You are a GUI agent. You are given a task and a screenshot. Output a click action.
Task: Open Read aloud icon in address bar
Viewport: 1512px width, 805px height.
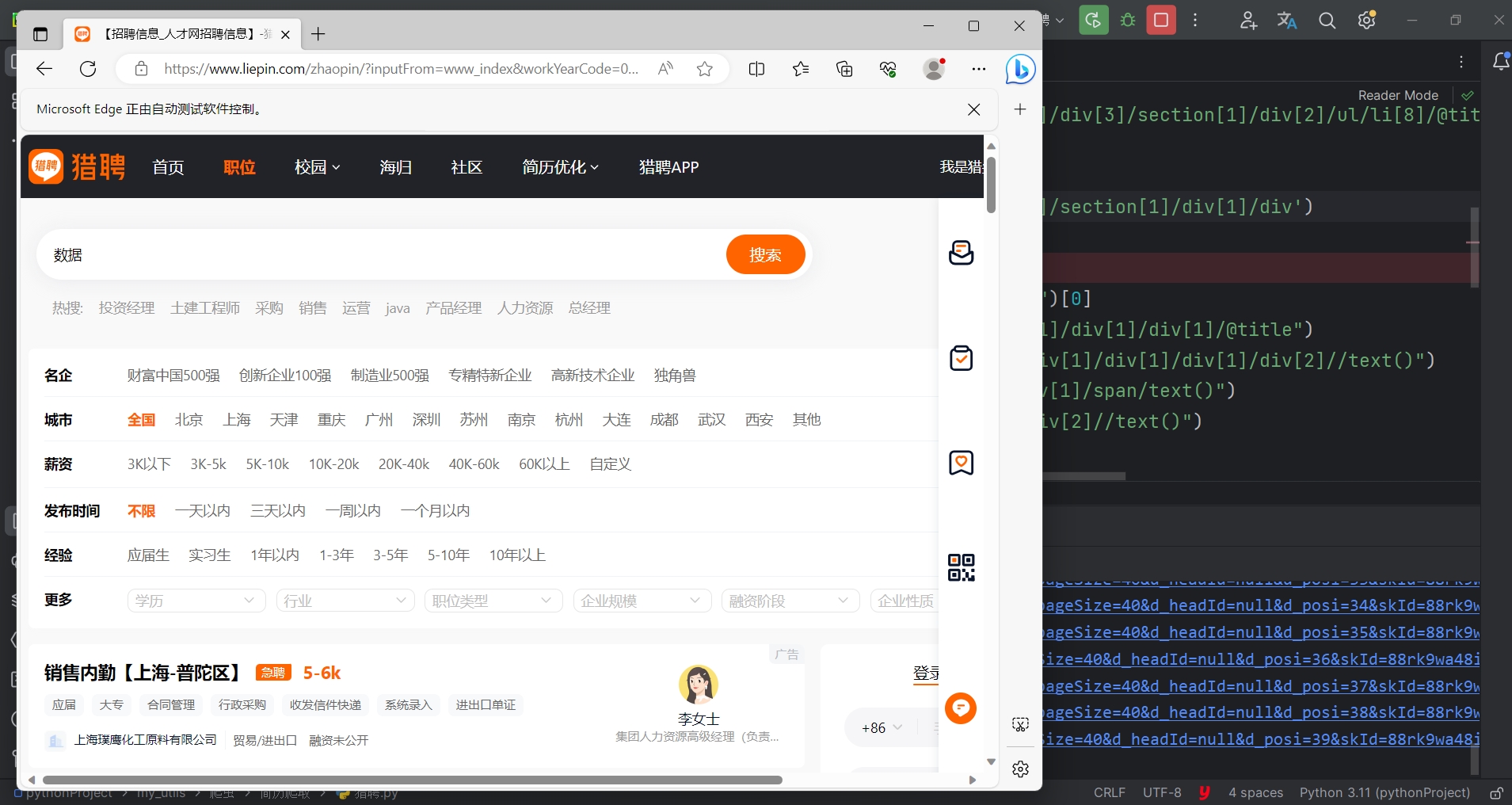coord(665,69)
